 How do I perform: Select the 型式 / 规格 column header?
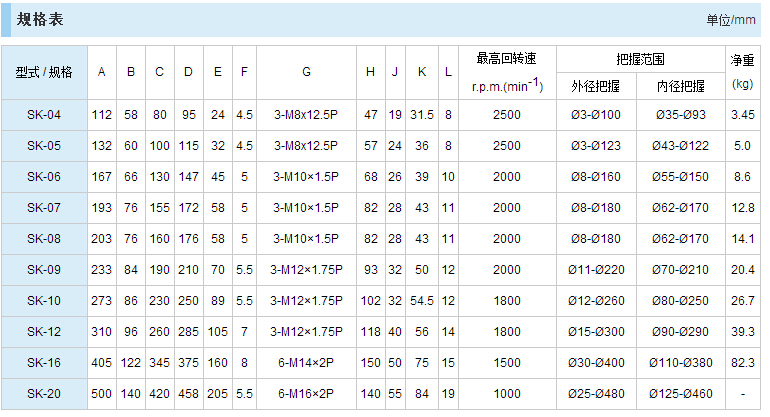(45, 72)
